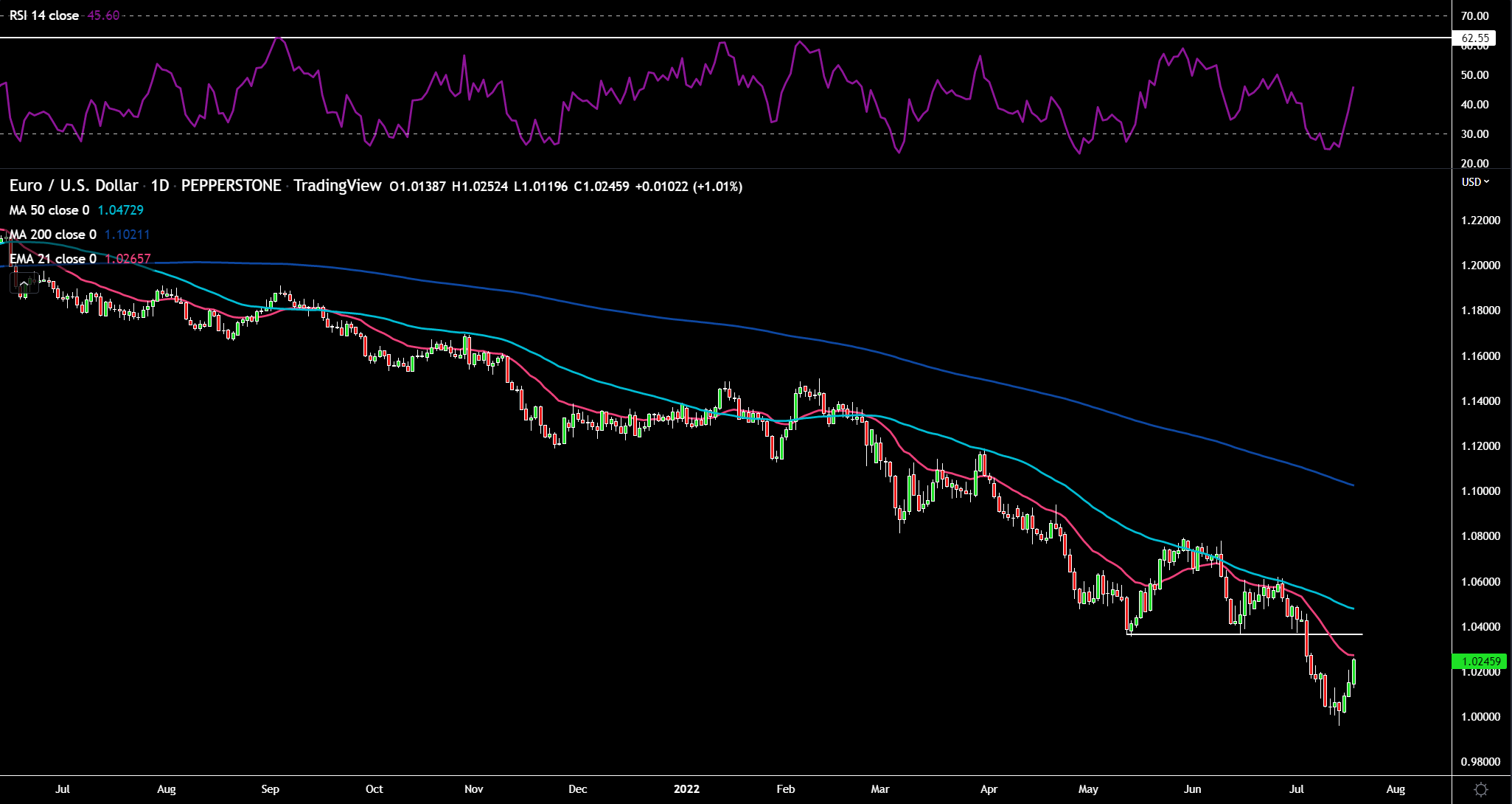The height and width of the screenshot is (804, 1512).
Task: Click the 62.55 RSI level price tag
Action: pyautogui.click(x=1475, y=38)
